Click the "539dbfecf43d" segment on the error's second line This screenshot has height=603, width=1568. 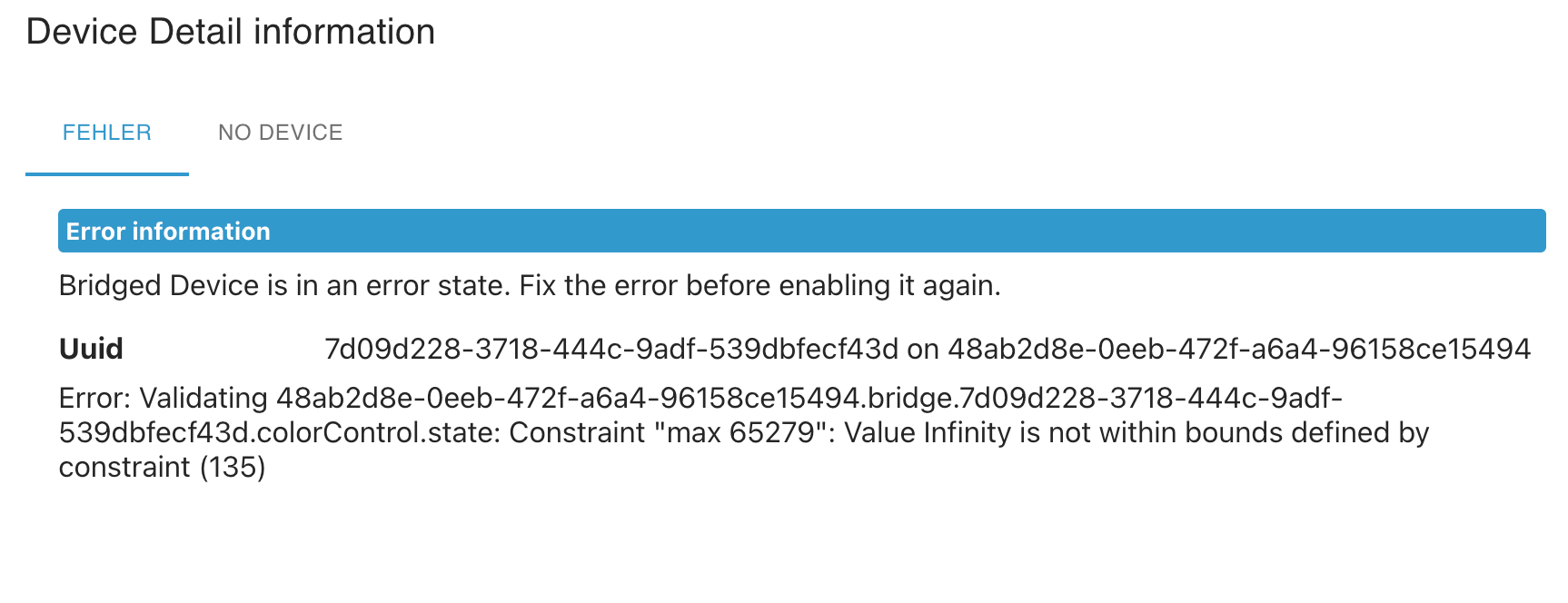pos(153,433)
